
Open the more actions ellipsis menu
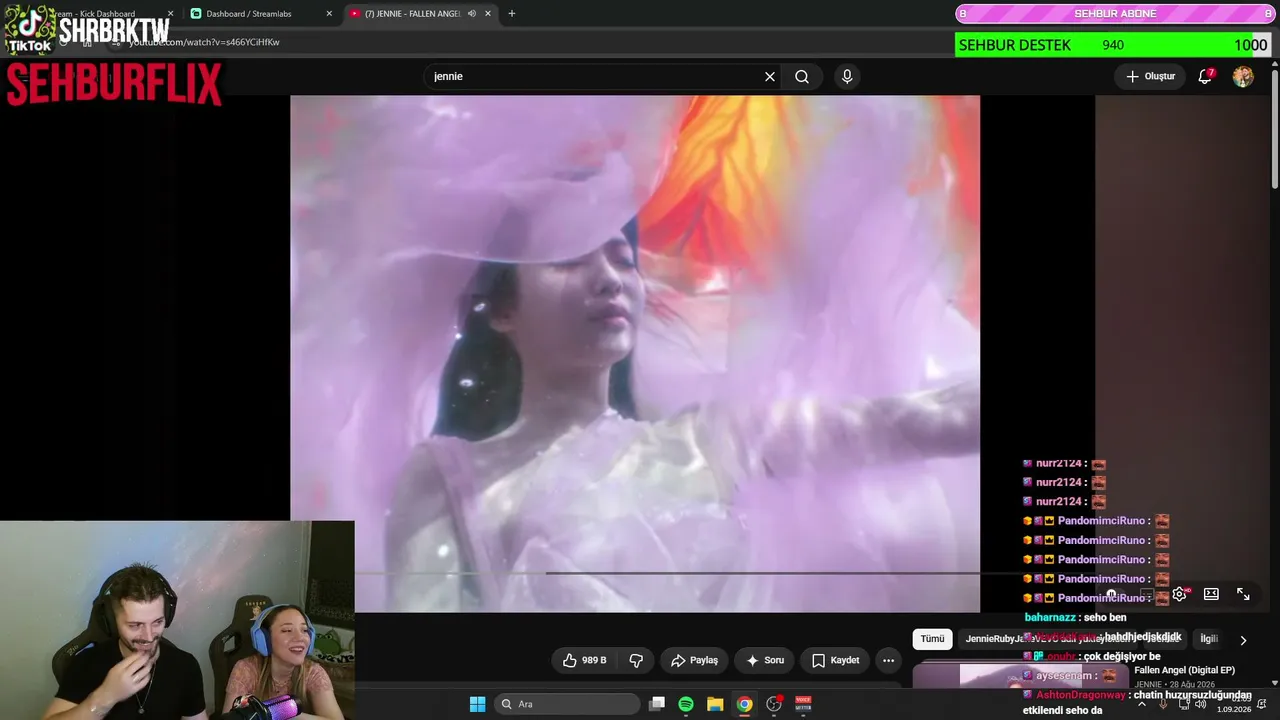888,660
